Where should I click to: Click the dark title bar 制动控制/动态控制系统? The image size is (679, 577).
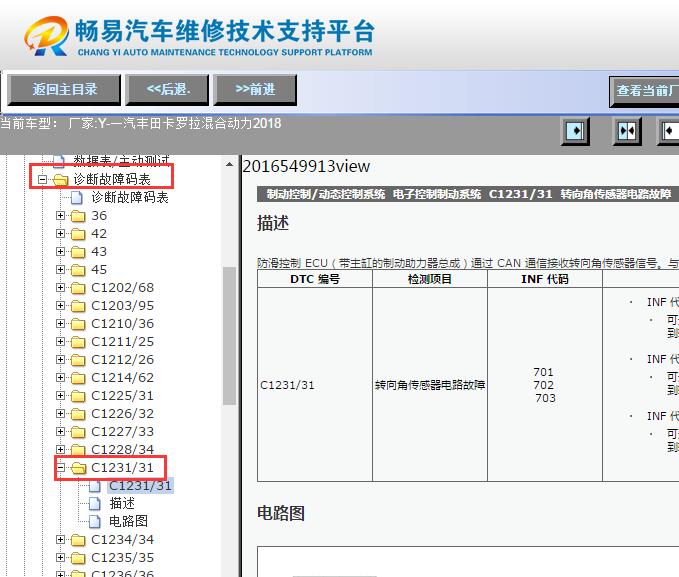point(468,194)
